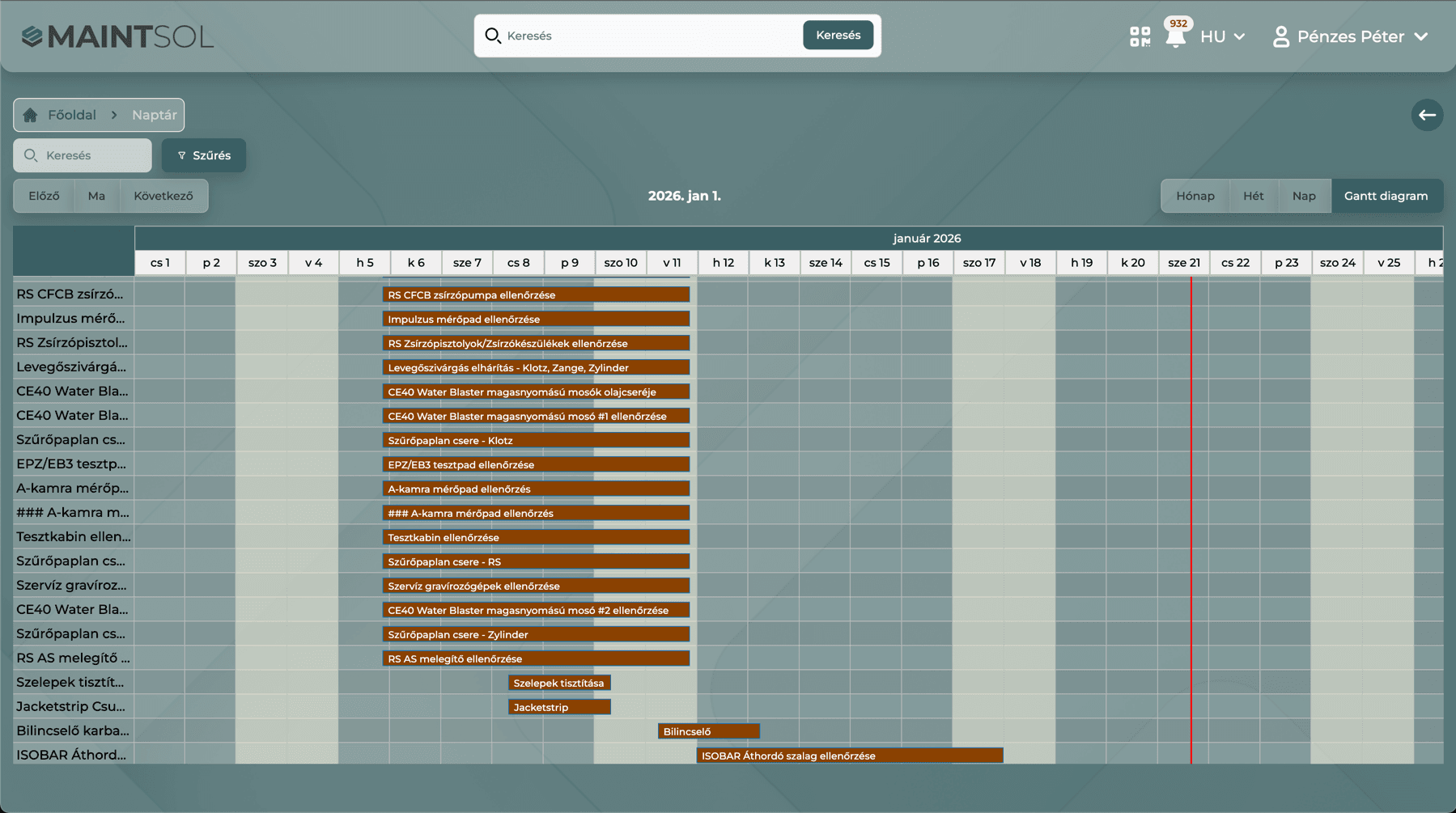Click the back arrow button

(1427, 115)
